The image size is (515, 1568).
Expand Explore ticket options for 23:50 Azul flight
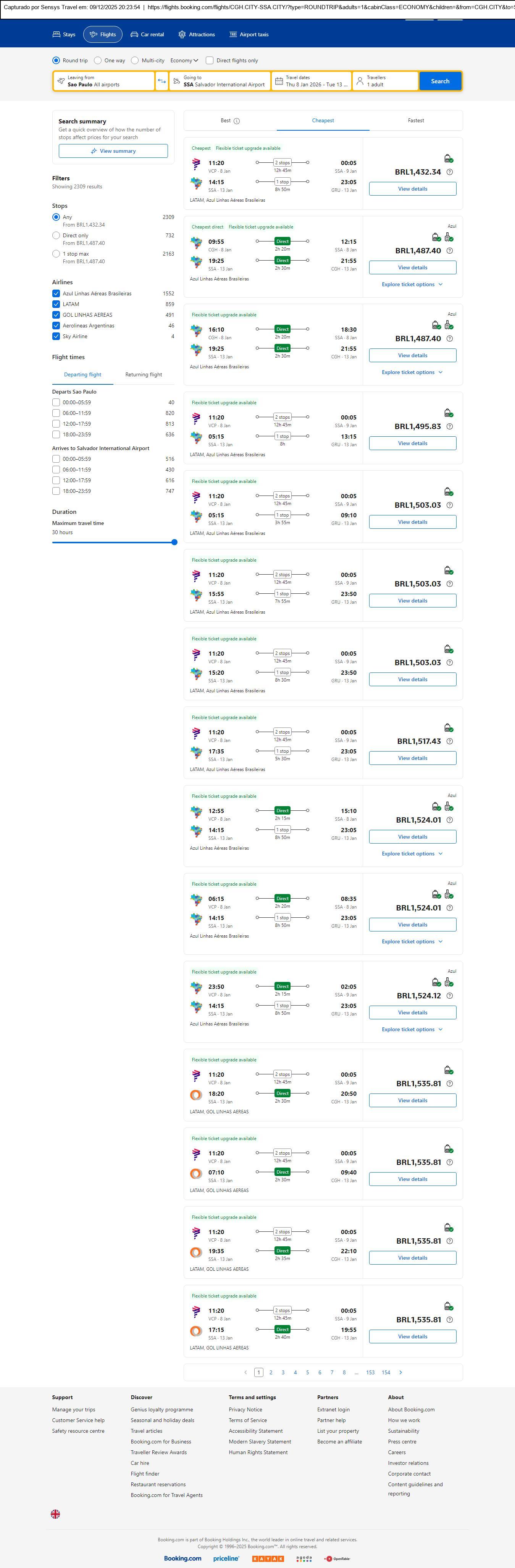(412, 1029)
